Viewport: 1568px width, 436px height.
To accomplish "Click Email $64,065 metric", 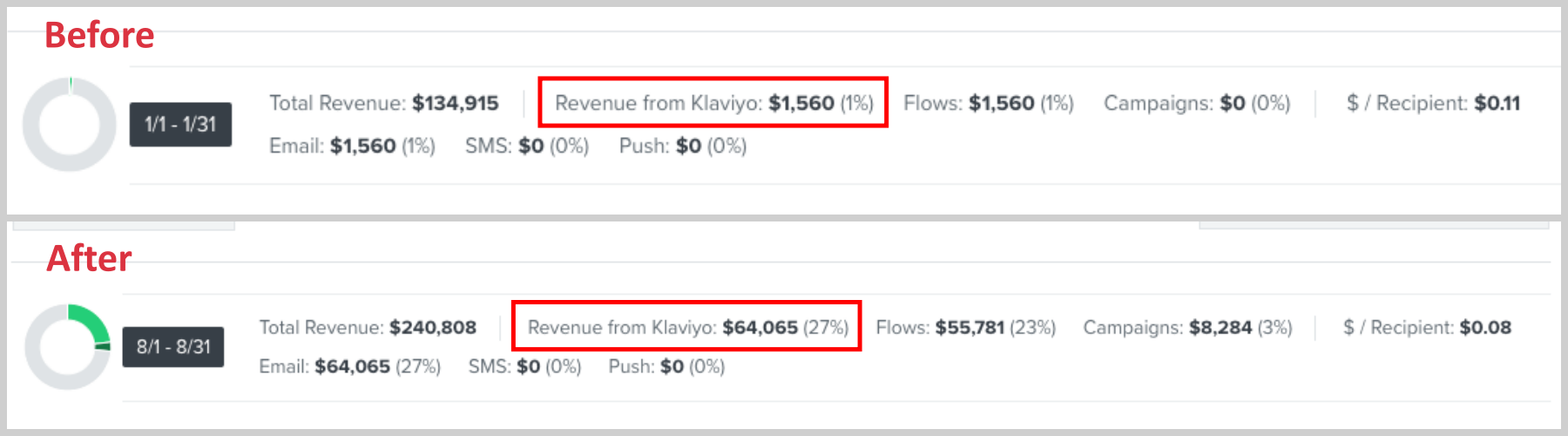I will pos(349,366).
